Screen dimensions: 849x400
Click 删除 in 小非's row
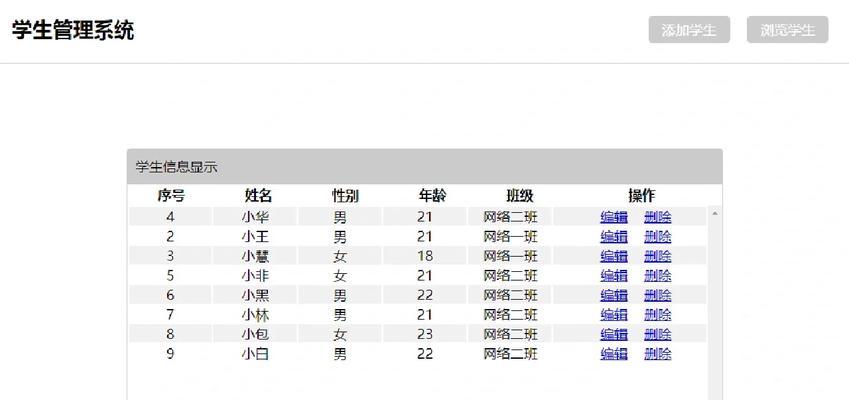(x=658, y=276)
